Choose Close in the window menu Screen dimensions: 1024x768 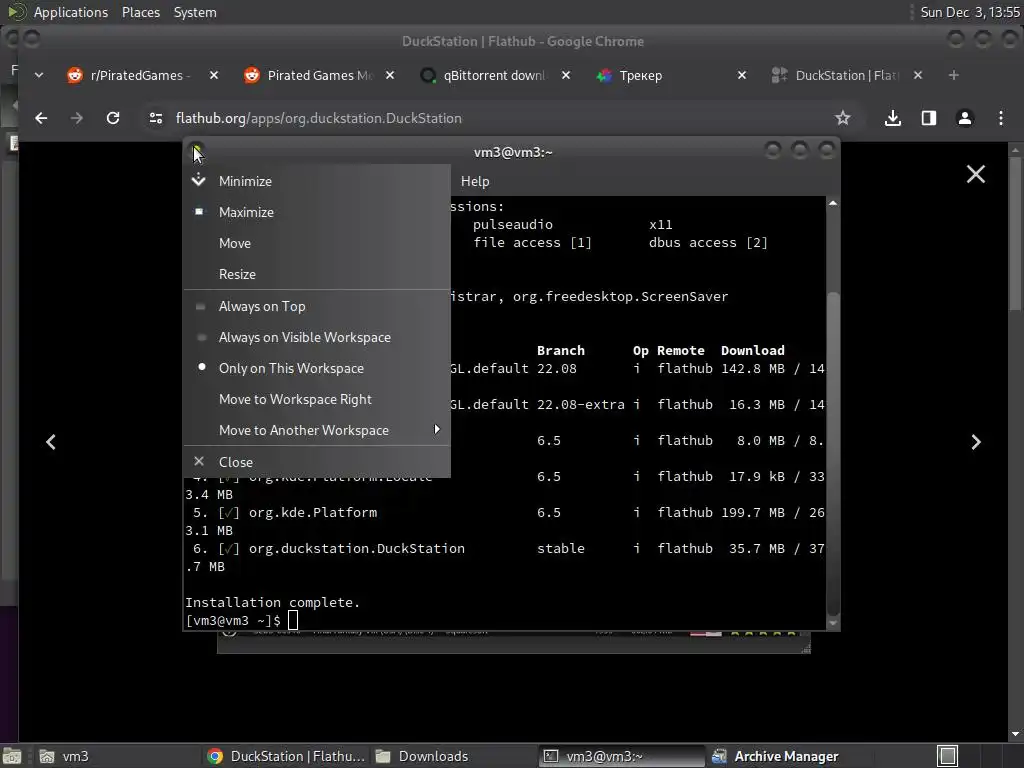point(317,462)
